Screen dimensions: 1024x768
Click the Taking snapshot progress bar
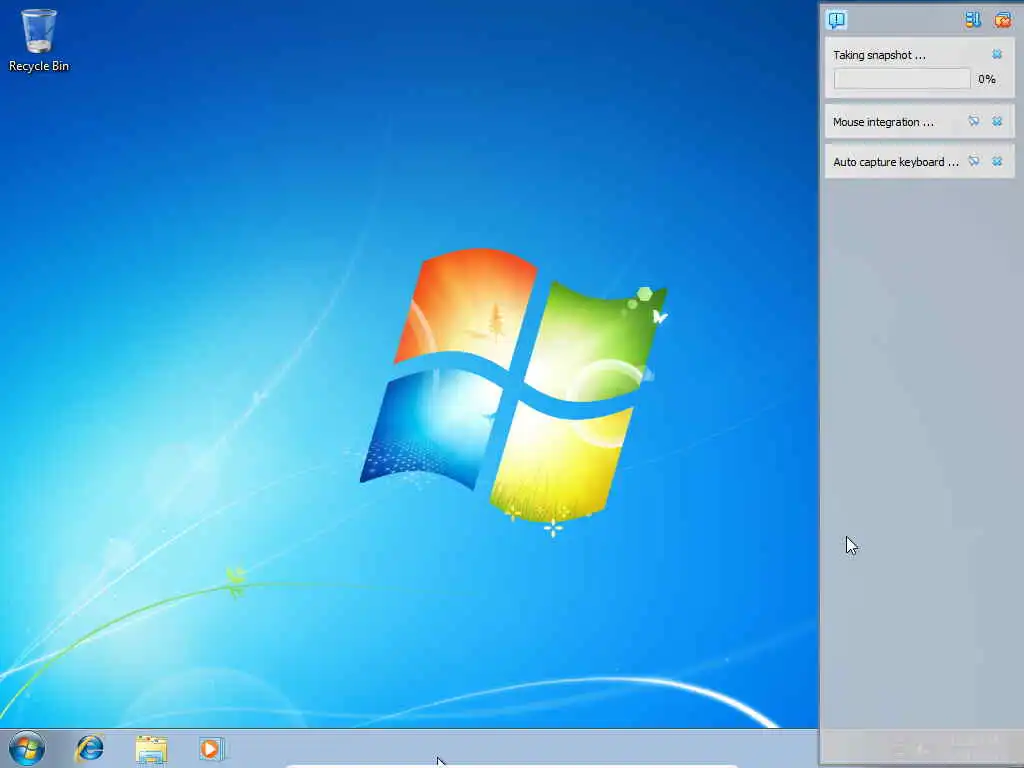(902, 79)
